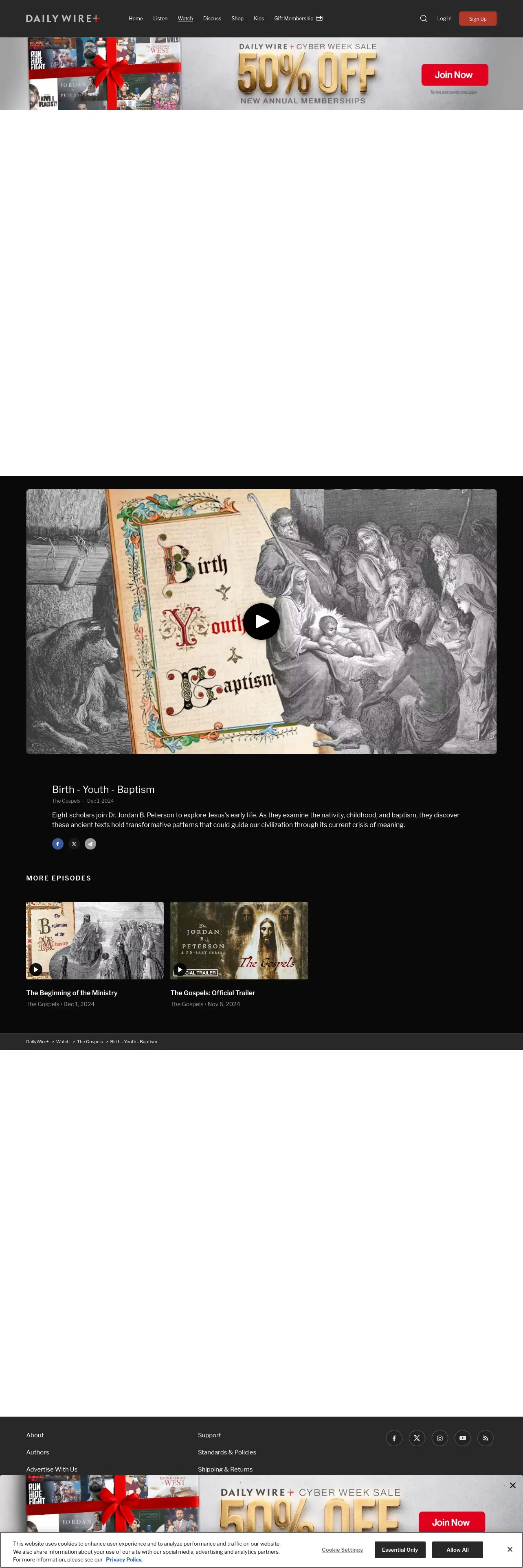Open the Authors footer link

pos(38,1452)
